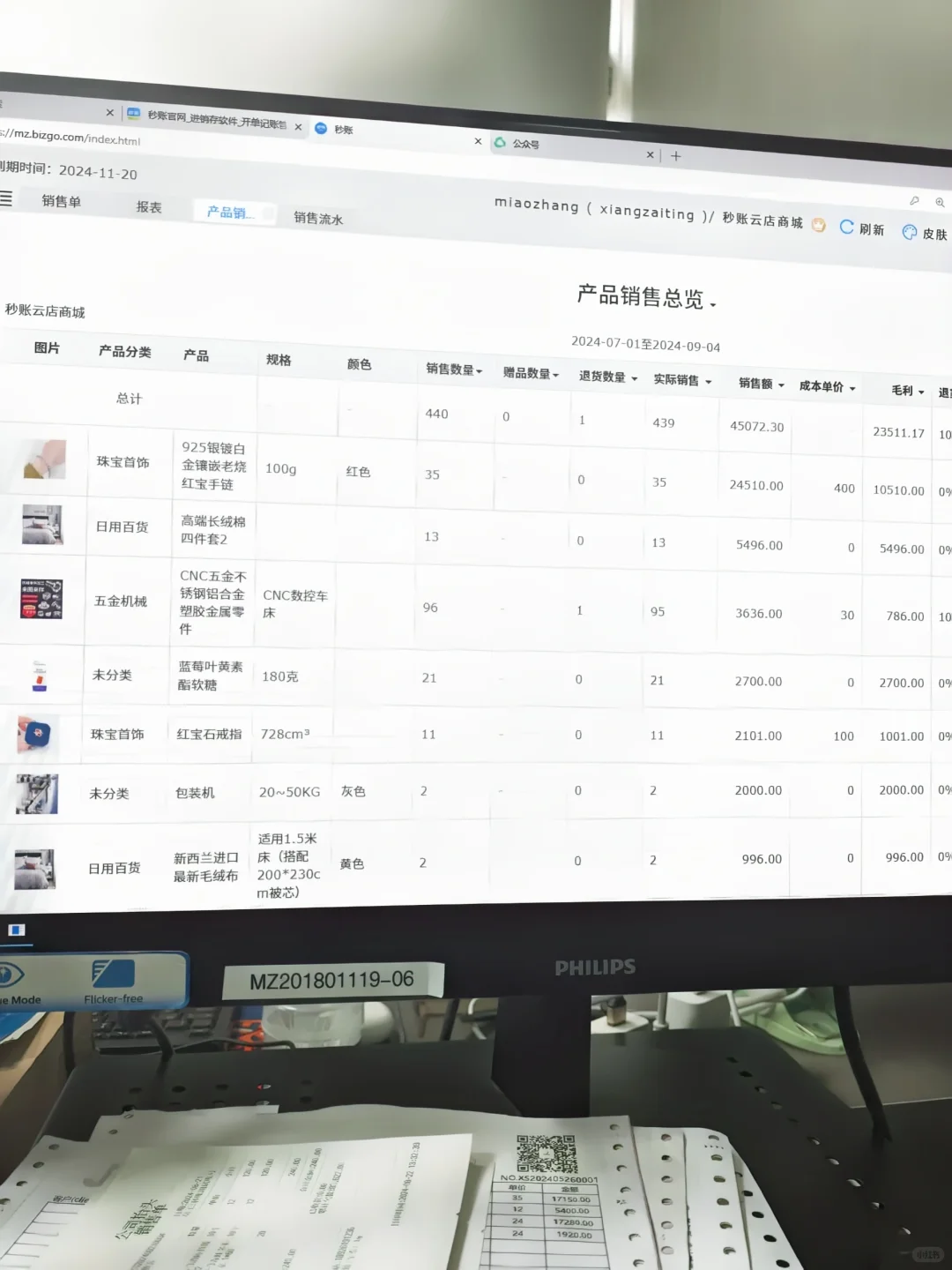Click product name 蓝莓叶黄素酯软糖

click(210, 676)
